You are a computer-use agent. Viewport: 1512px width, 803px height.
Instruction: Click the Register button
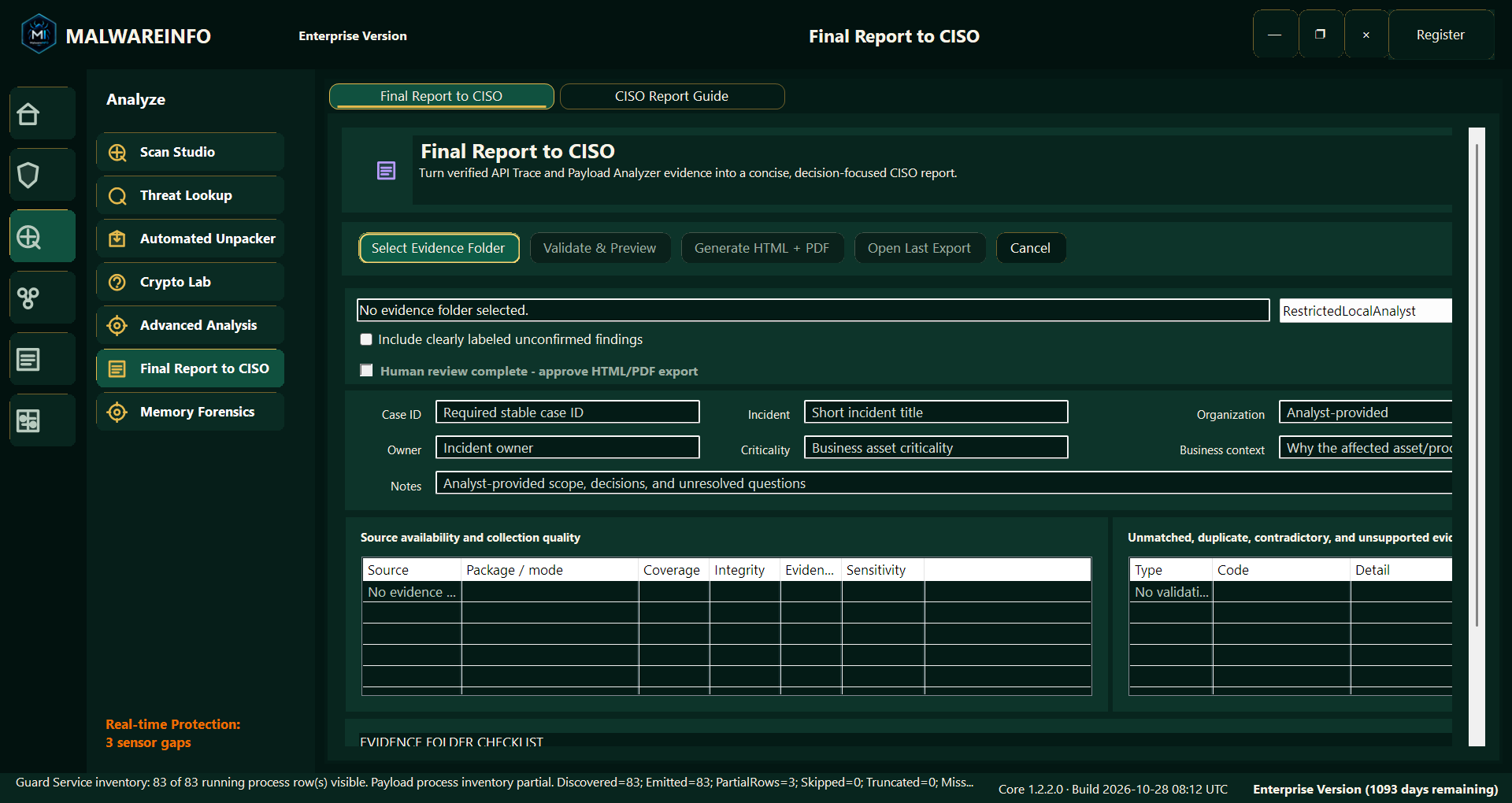[x=1440, y=35]
